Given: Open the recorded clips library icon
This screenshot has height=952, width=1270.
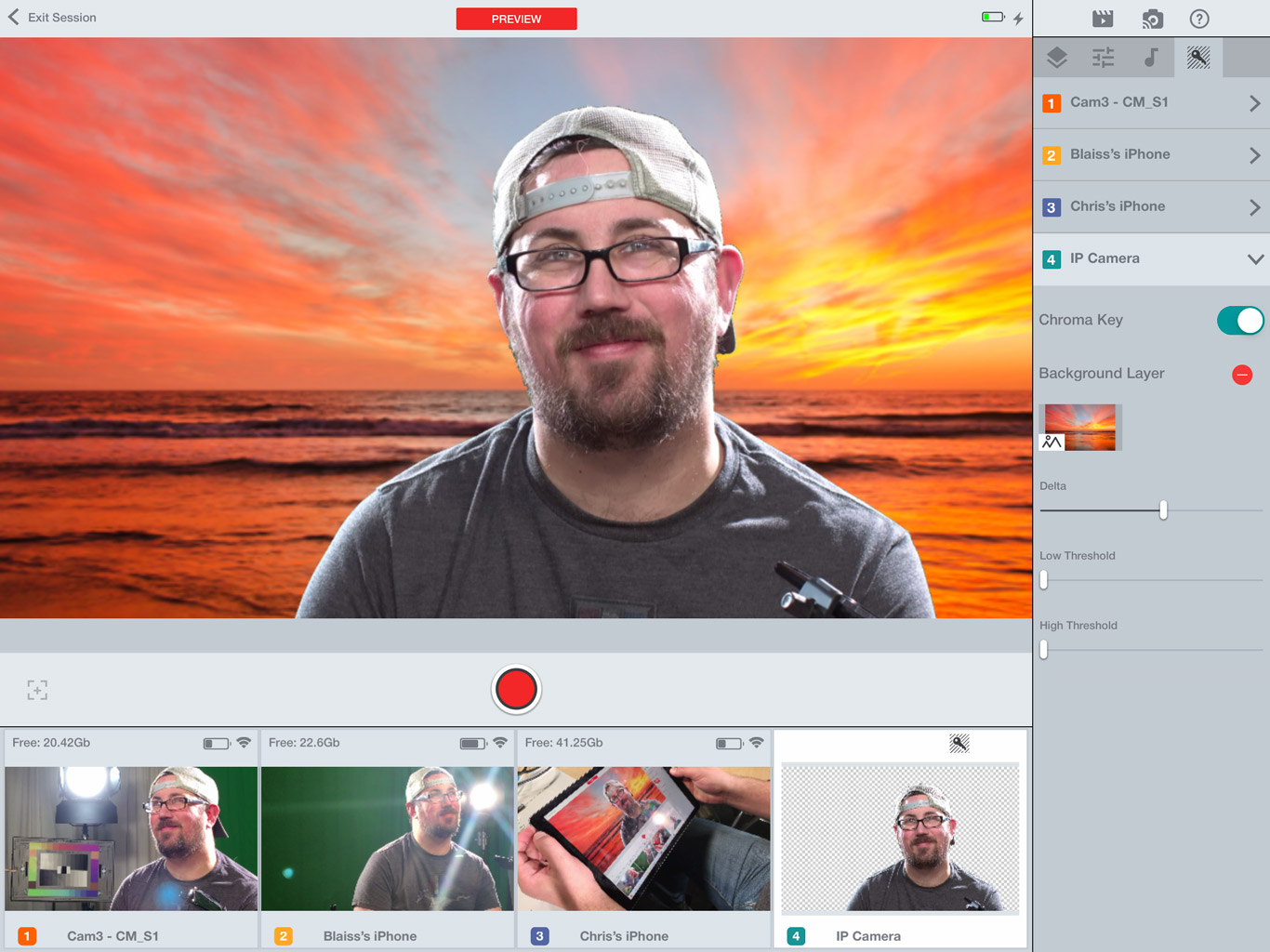Looking at the screenshot, I should [x=1105, y=19].
